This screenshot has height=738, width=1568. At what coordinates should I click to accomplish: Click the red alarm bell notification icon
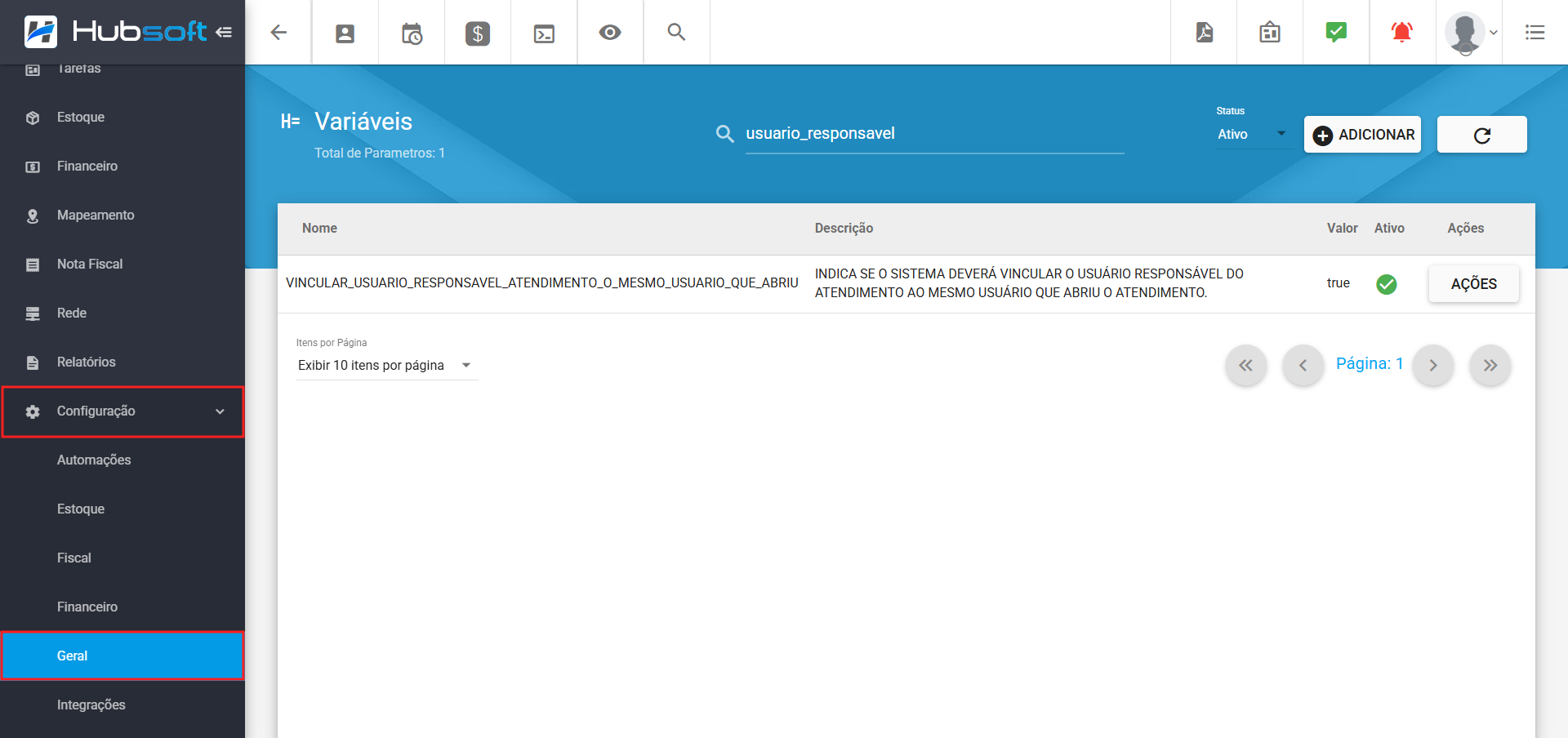[1402, 33]
